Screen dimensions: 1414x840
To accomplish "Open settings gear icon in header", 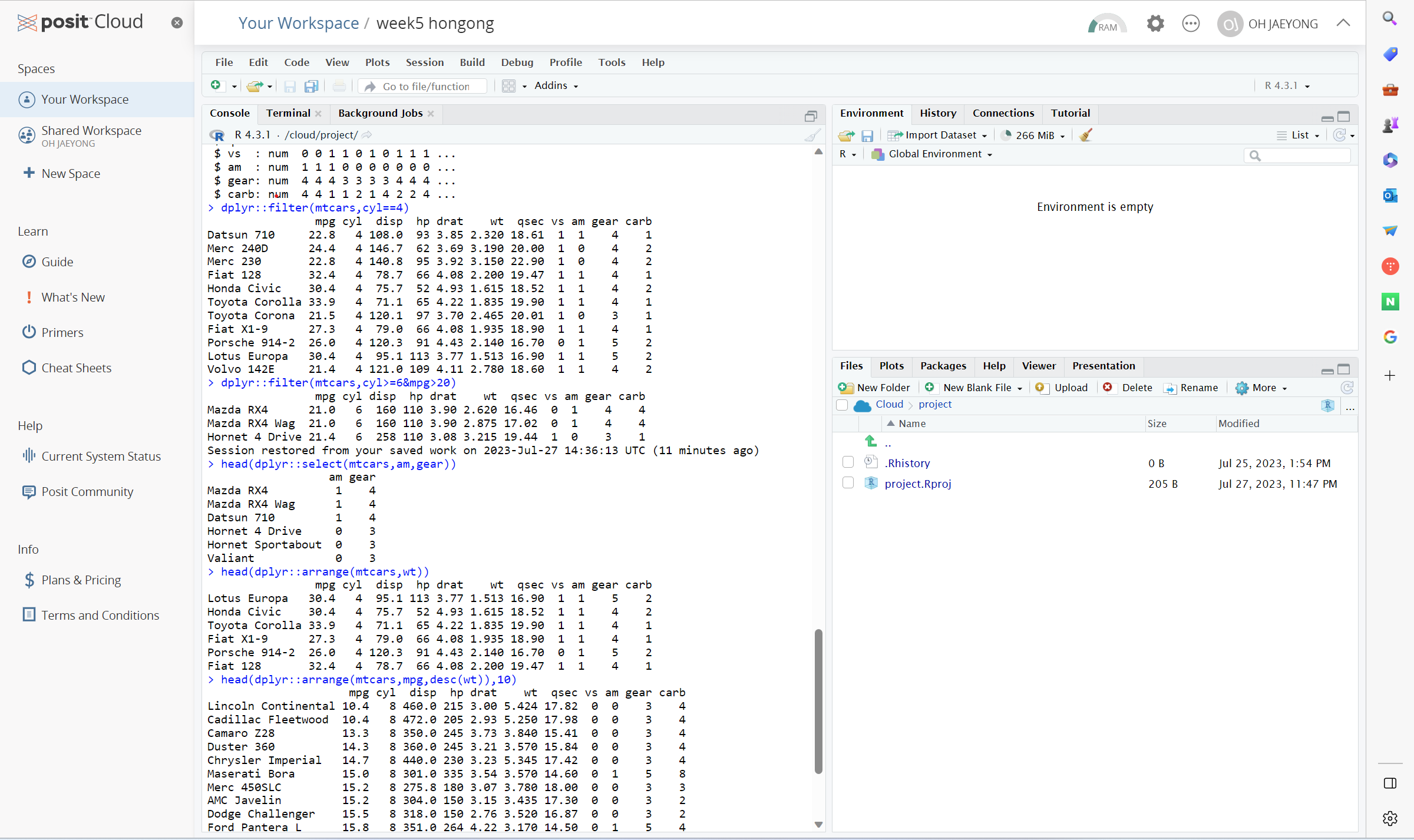I will pos(1155,24).
